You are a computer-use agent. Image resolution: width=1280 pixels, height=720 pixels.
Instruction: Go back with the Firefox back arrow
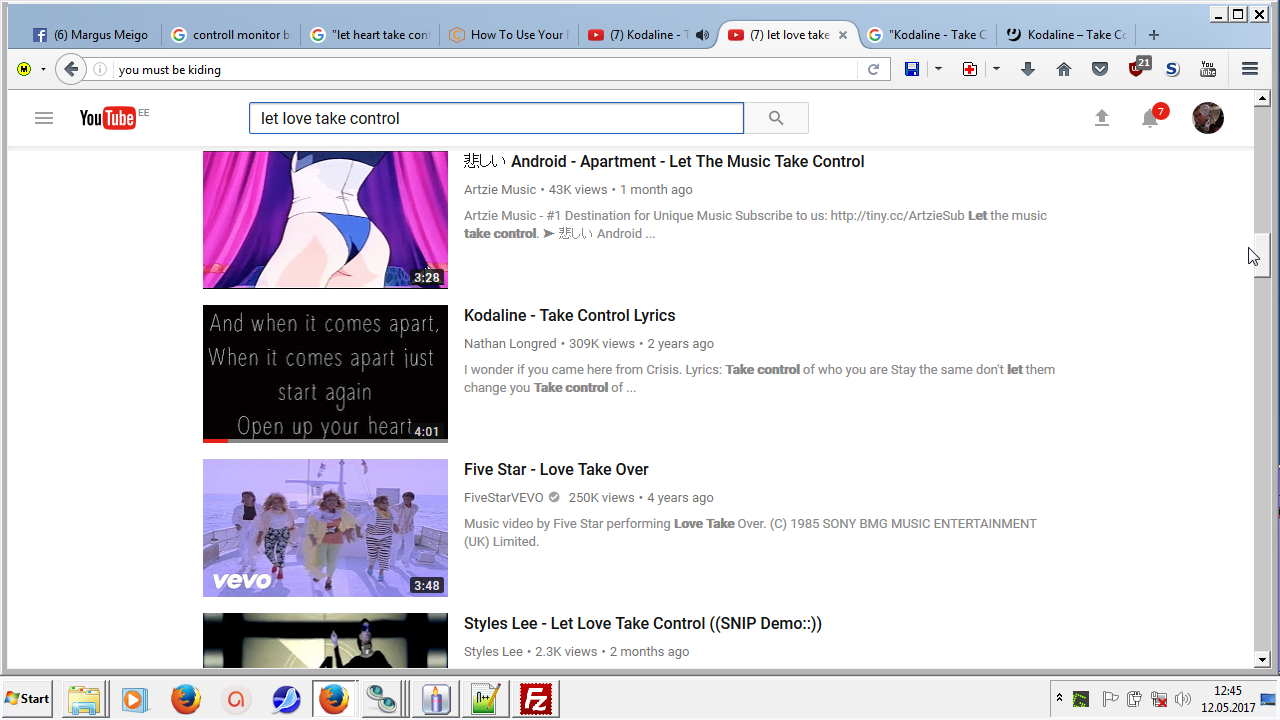coord(71,69)
